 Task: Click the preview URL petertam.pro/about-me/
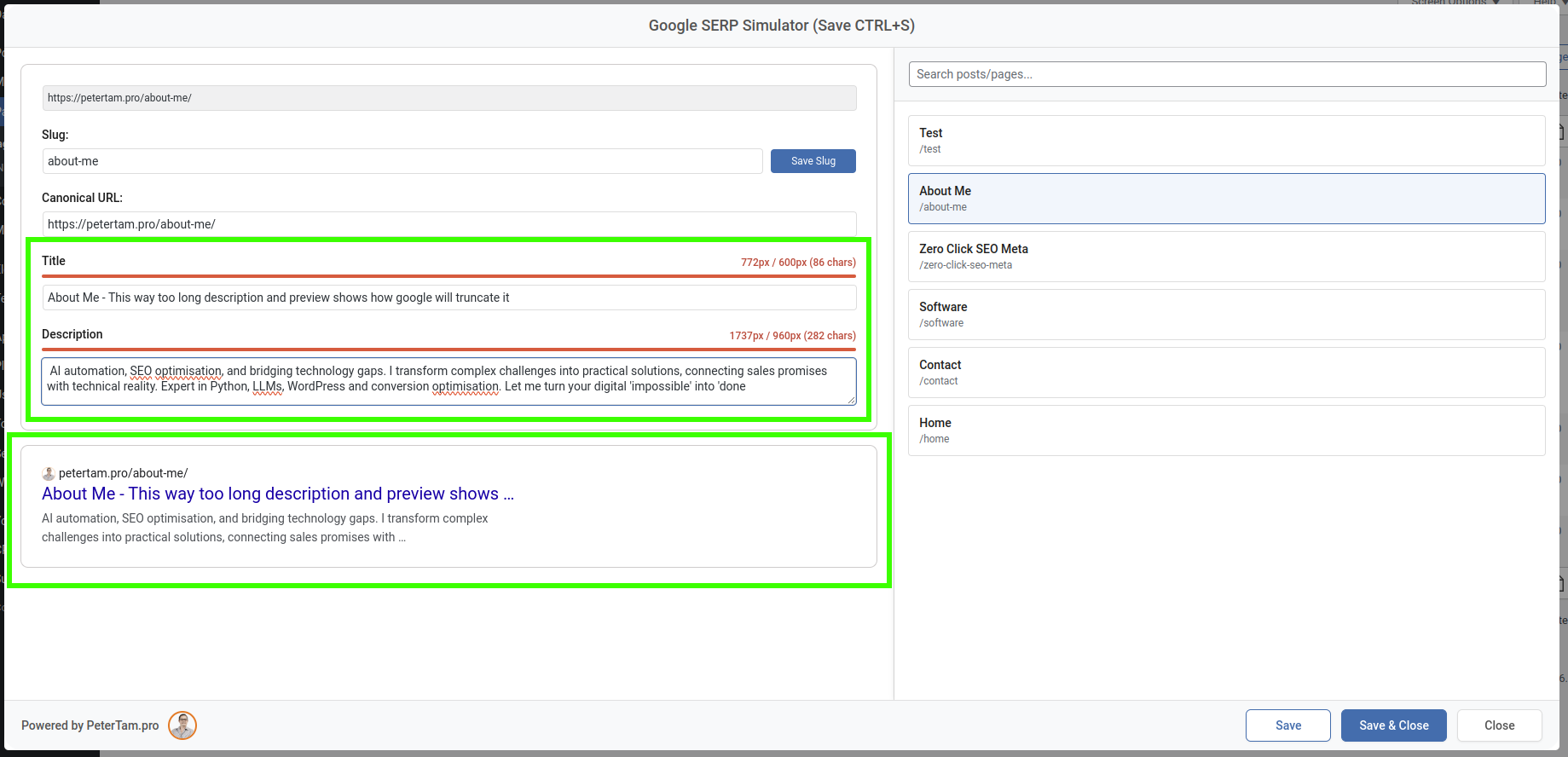click(124, 473)
